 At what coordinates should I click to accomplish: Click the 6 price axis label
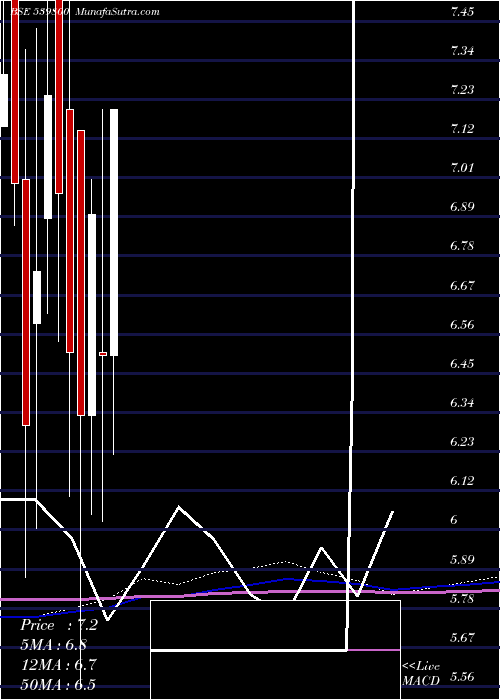(454, 521)
